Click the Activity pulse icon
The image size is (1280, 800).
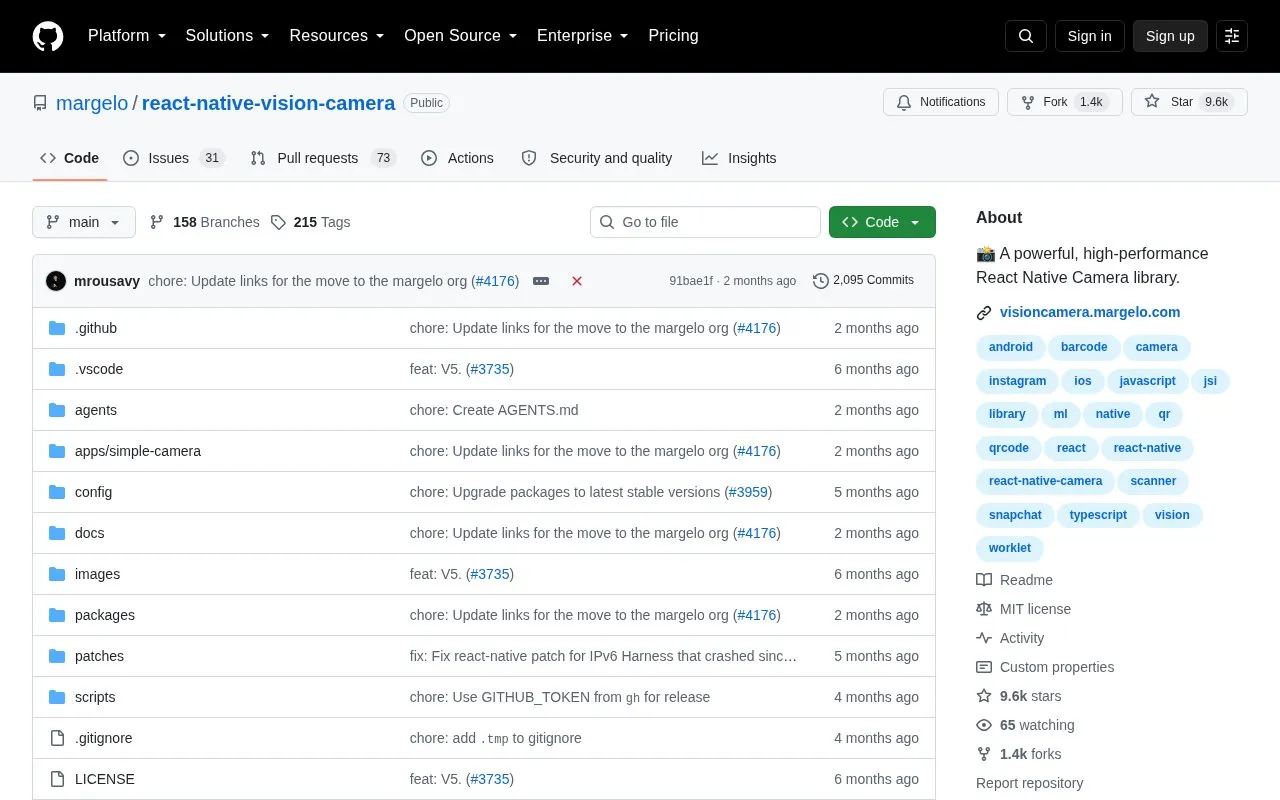tap(984, 638)
